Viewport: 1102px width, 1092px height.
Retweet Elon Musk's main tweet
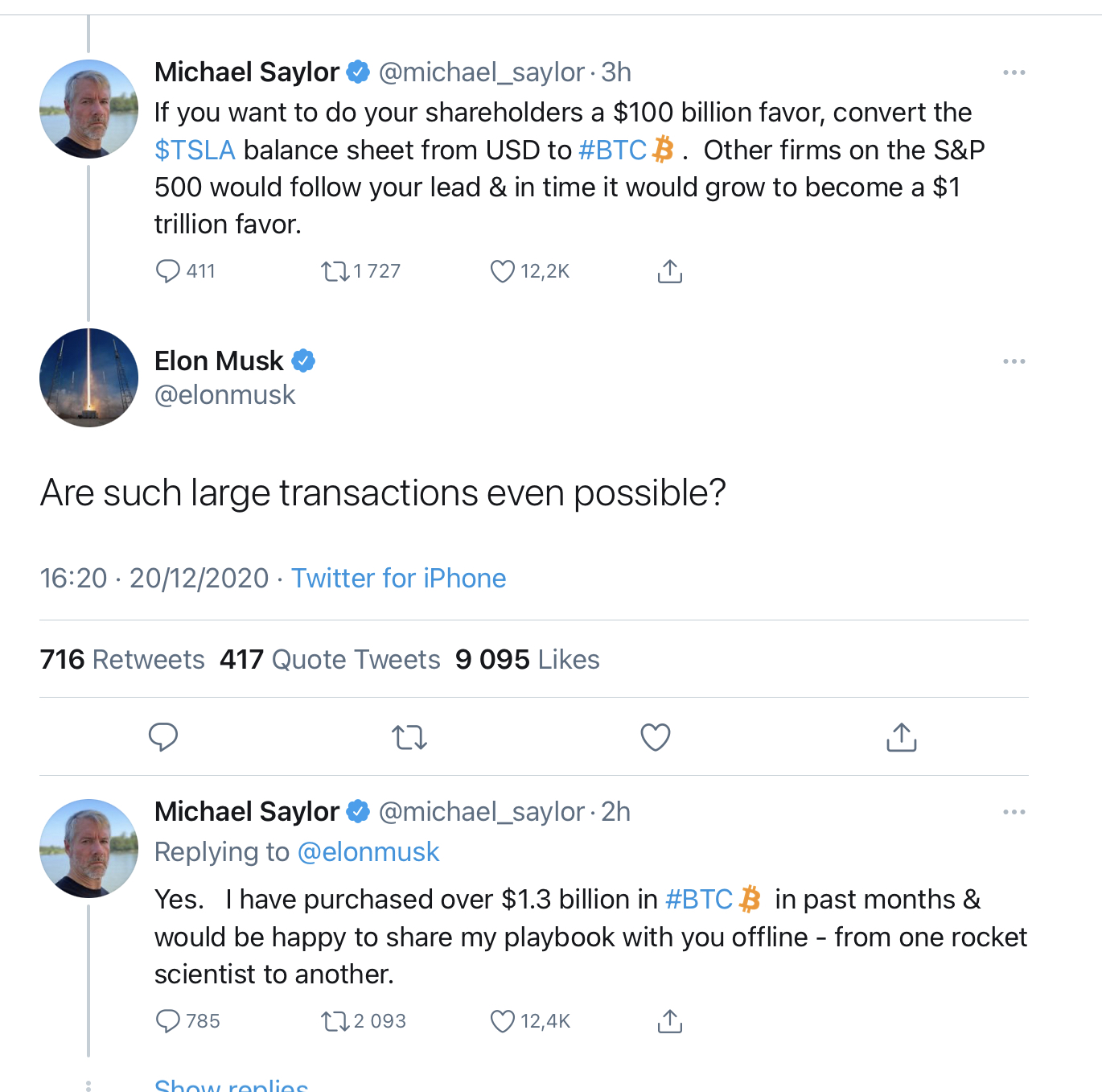click(x=409, y=736)
